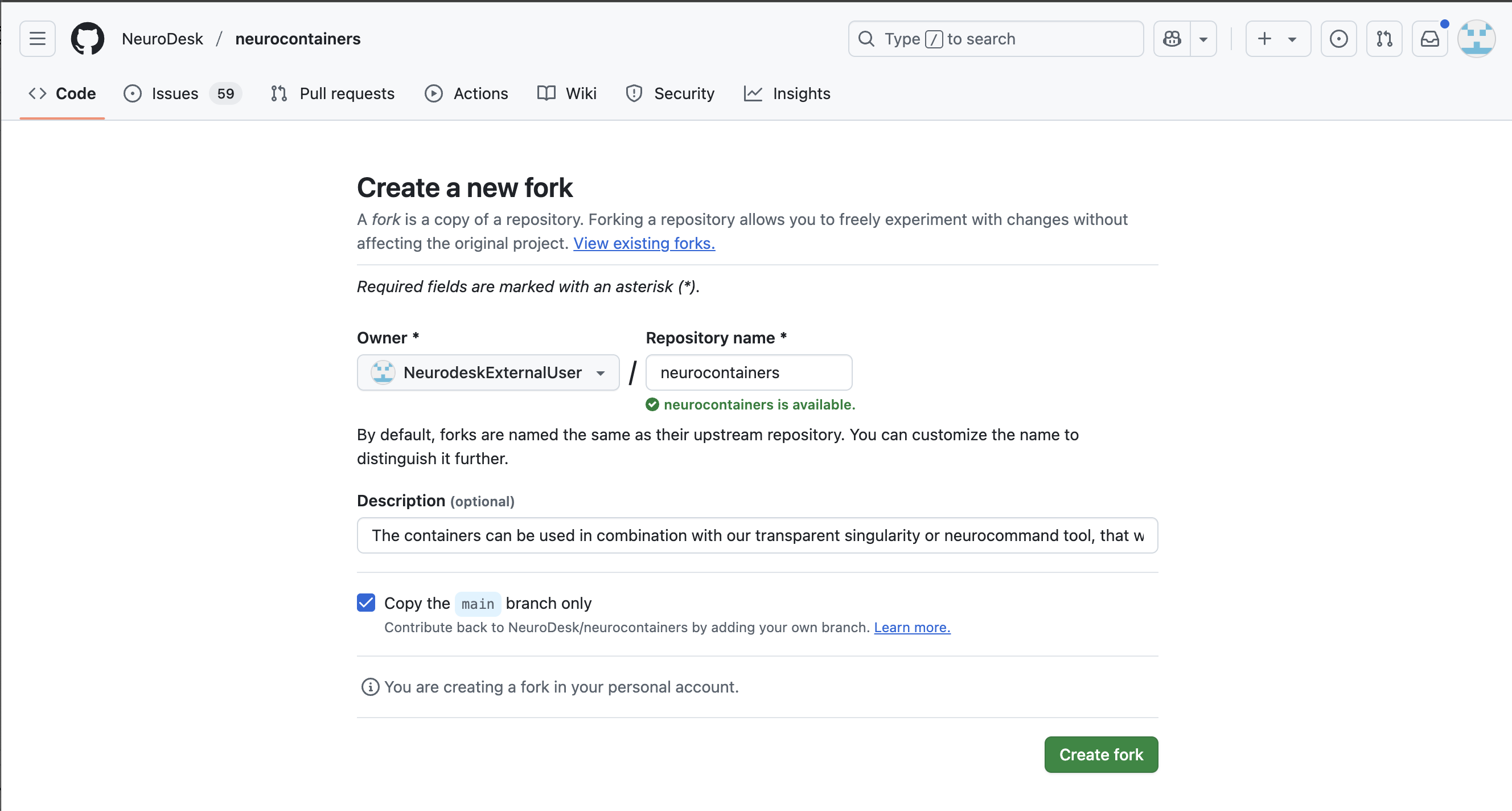This screenshot has height=811, width=1512.
Task: Expand the Copilot dropdown arrow
Action: coord(1203,39)
